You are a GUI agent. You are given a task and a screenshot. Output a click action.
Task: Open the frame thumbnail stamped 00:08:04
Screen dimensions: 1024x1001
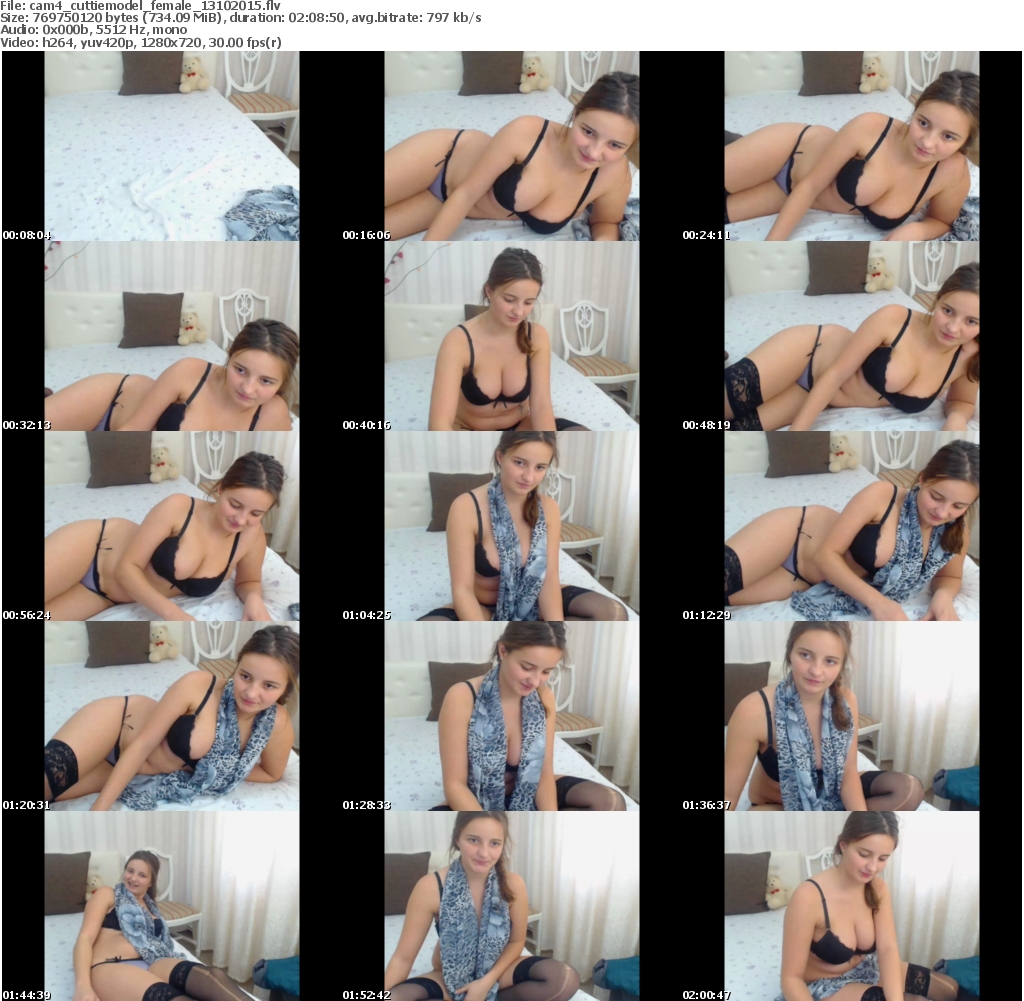(172, 146)
